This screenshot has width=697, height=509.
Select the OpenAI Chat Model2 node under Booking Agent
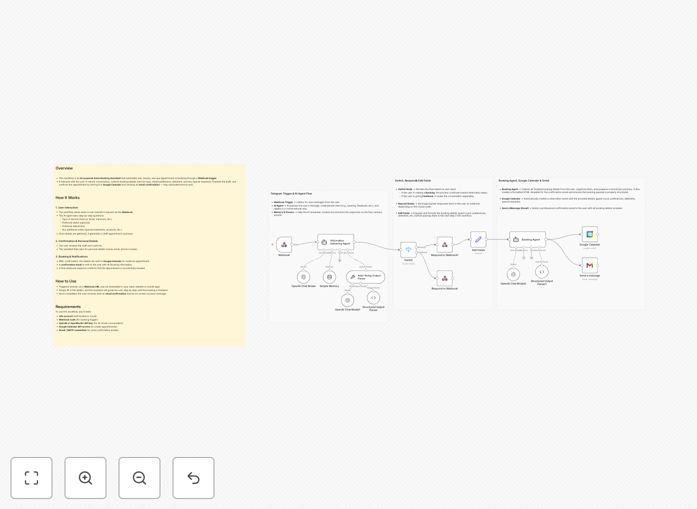(x=513, y=274)
